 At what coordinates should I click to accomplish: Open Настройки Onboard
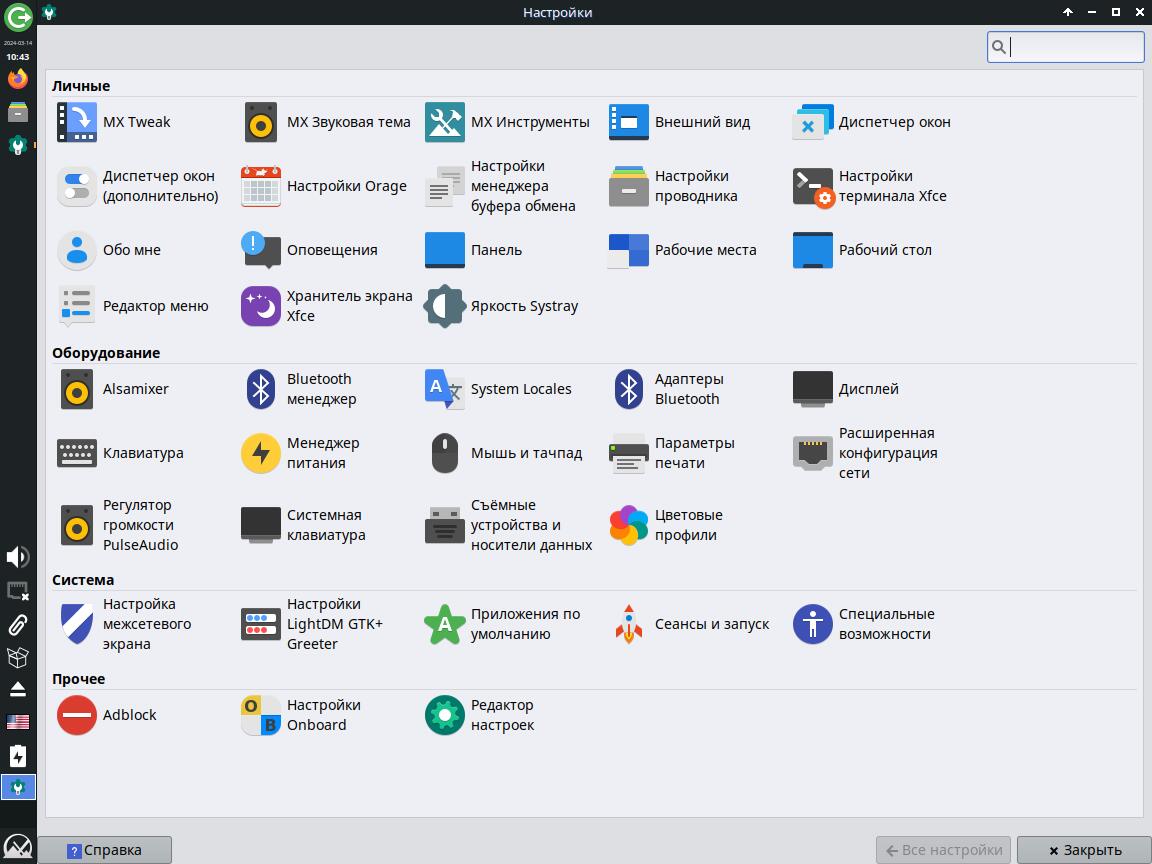pos(301,715)
